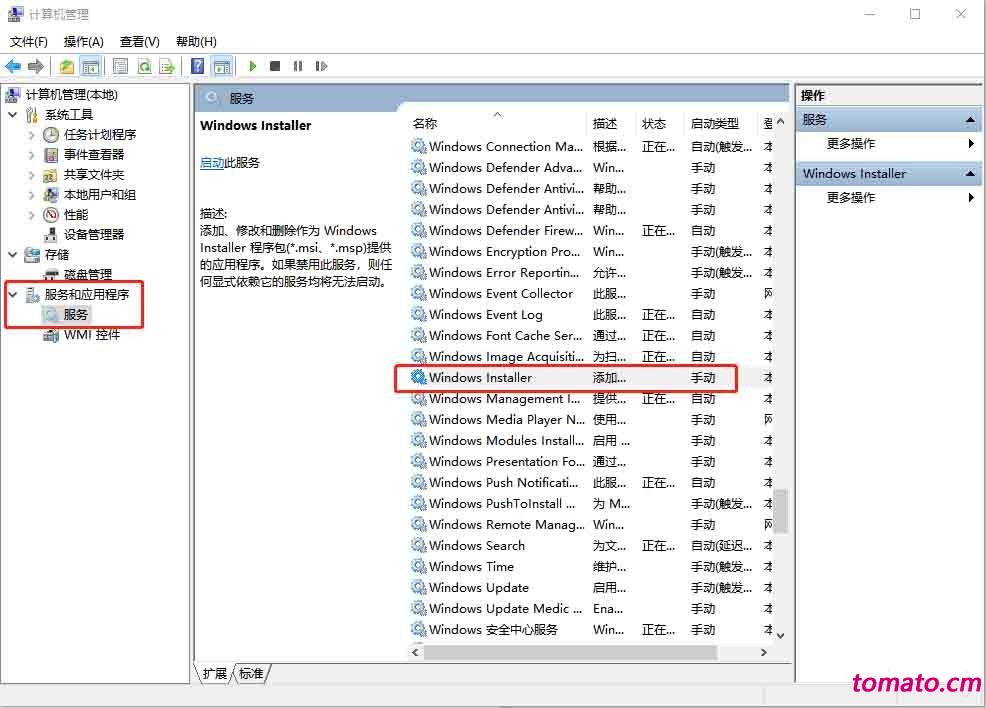Select the Windows Update Medic service row
The width and height of the screenshot is (986, 708).
[590, 609]
